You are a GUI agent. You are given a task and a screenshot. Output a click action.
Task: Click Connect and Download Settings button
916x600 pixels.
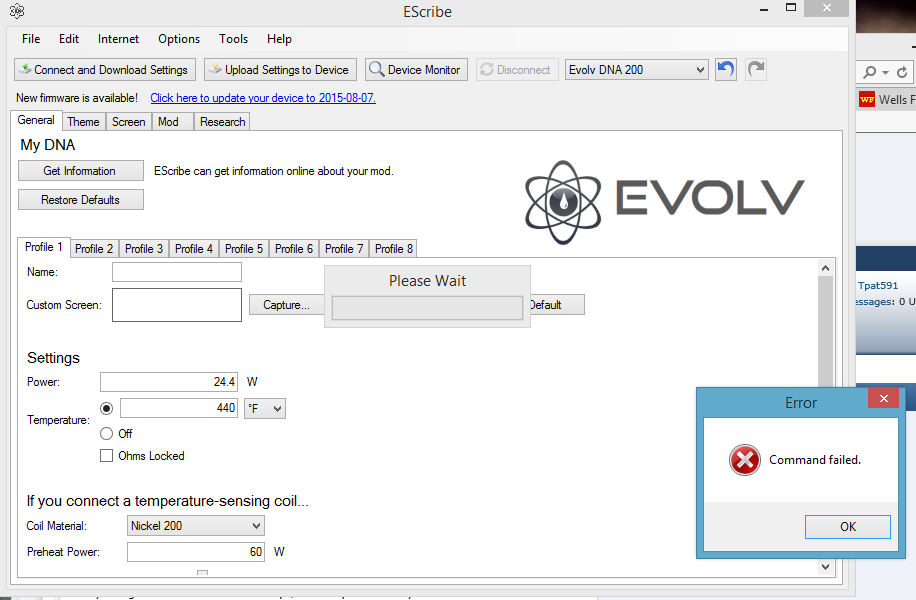click(103, 70)
